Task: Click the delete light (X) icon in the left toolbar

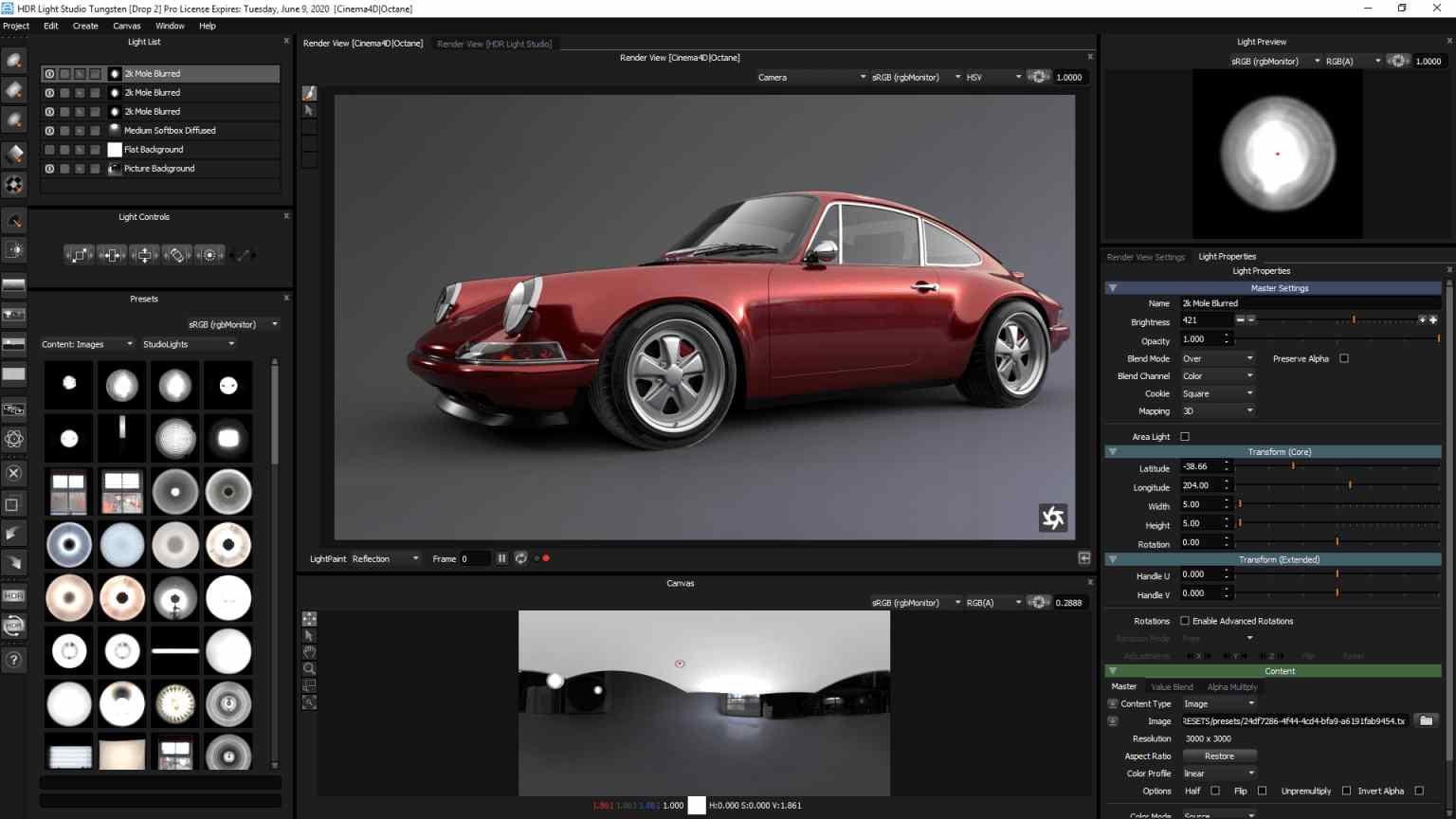Action: (13, 472)
